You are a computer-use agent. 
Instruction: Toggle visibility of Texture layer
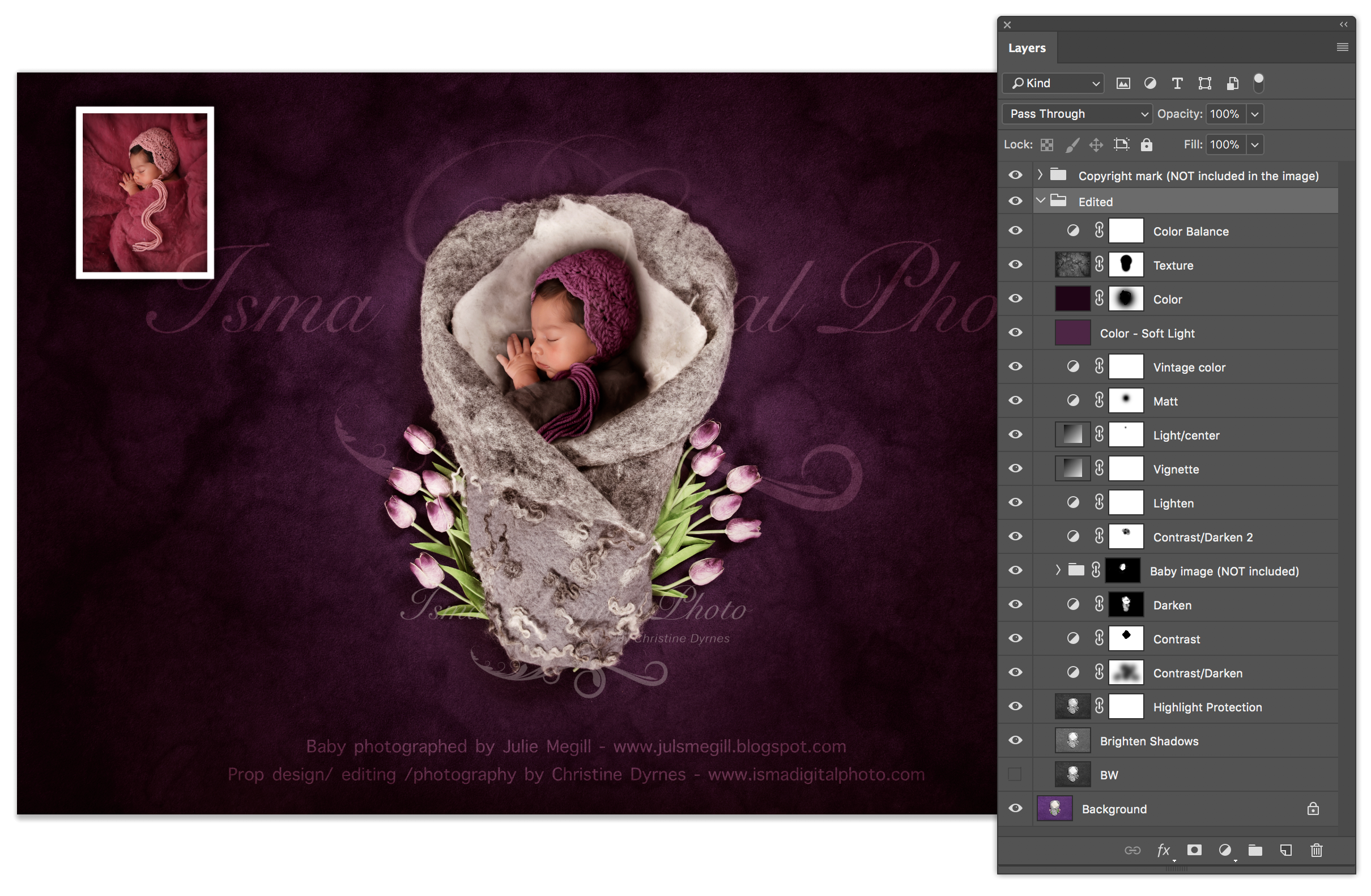[x=1016, y=265]
